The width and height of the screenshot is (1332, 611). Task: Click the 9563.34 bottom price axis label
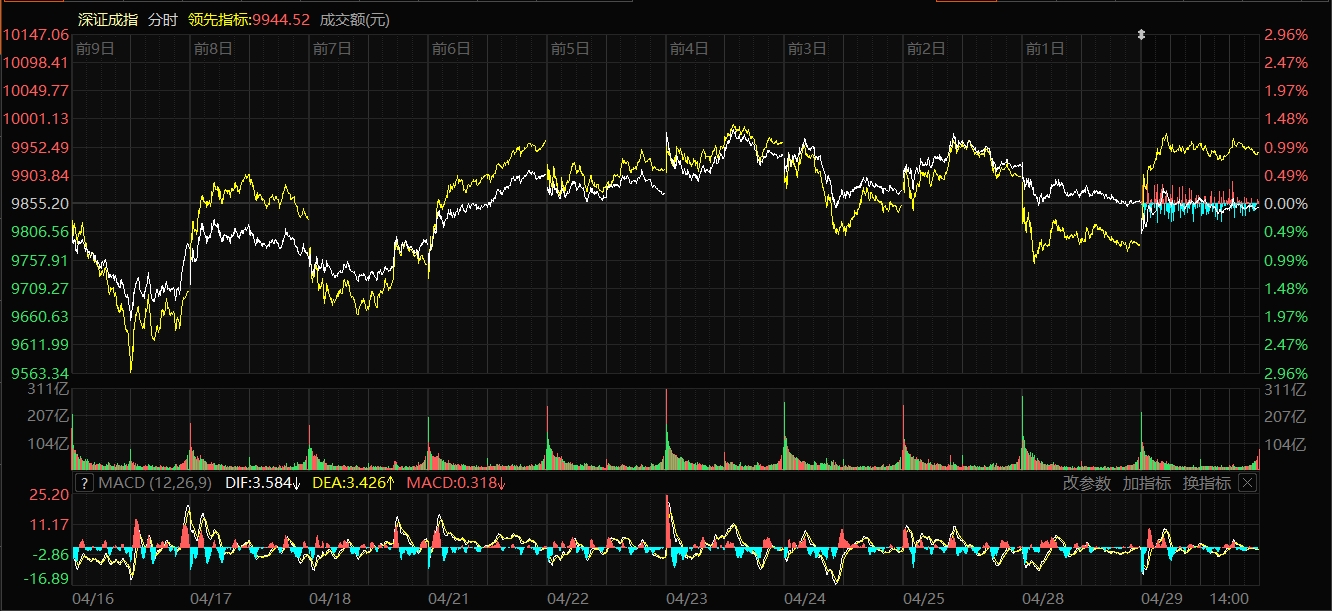(40, 372)
